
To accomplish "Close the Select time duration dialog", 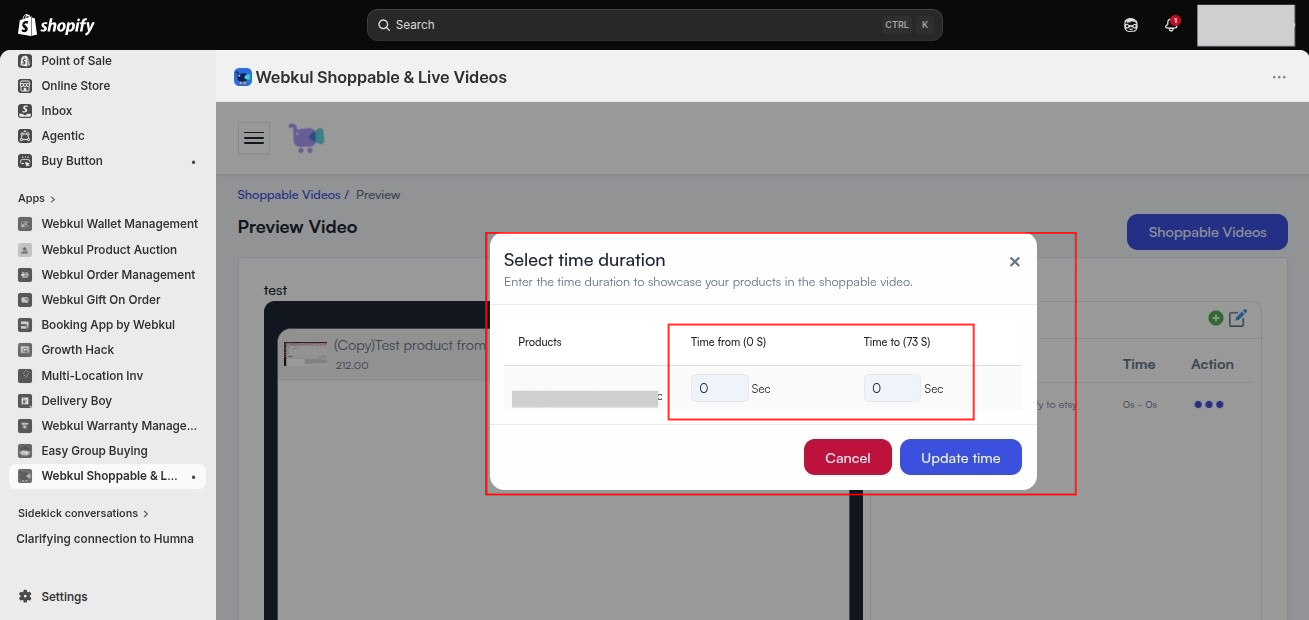I will click(1015, 262).
